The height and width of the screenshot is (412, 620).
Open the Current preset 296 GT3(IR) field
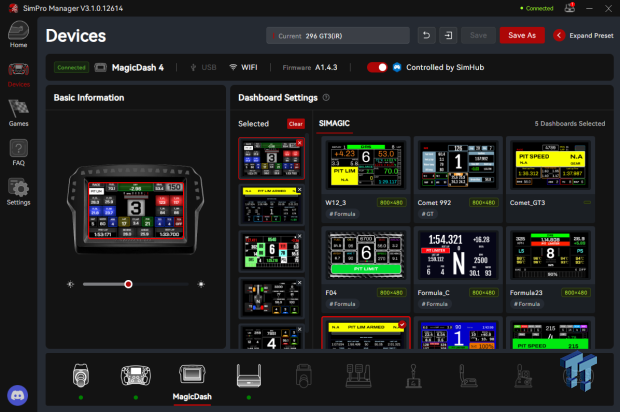[338, 36]
